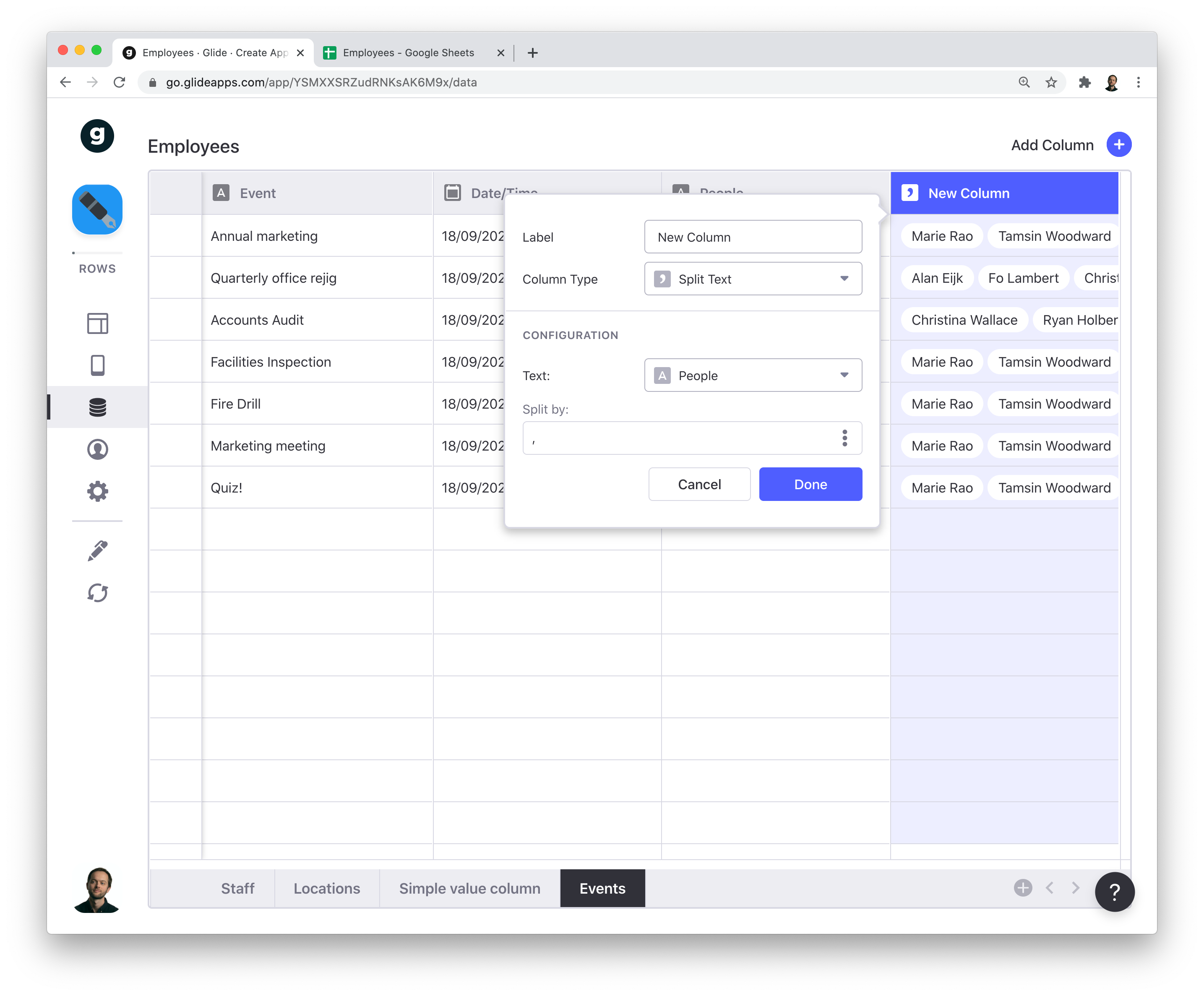Screen dimensions: 1204x996
Task: Switch to the Locations table tab
Action: click(327, 888)
